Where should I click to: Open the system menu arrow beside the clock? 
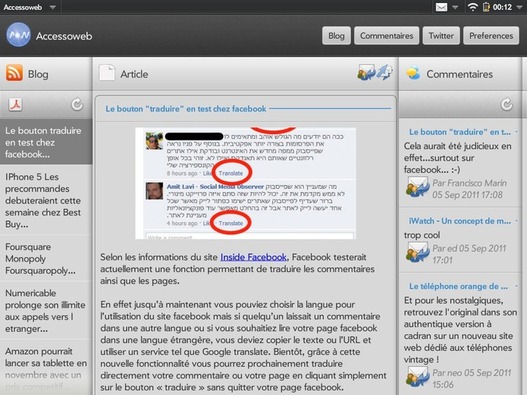519,7
